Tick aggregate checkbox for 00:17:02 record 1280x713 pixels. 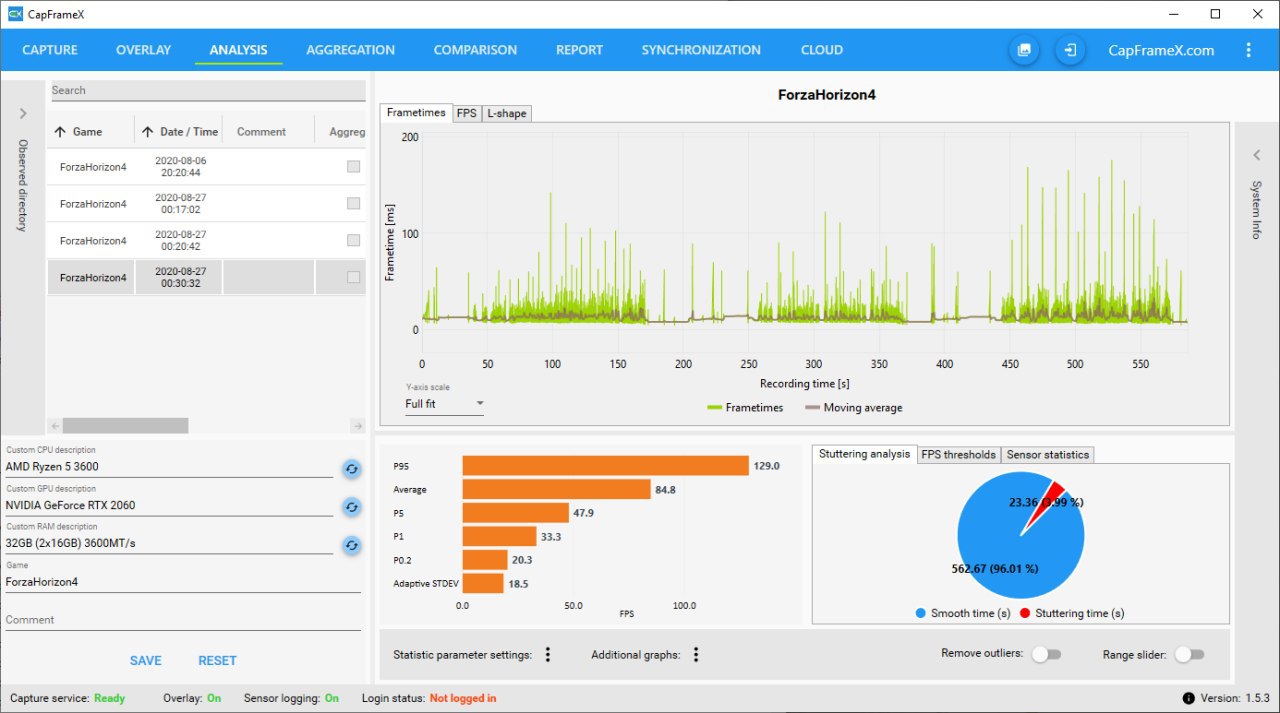pos(353,203)
